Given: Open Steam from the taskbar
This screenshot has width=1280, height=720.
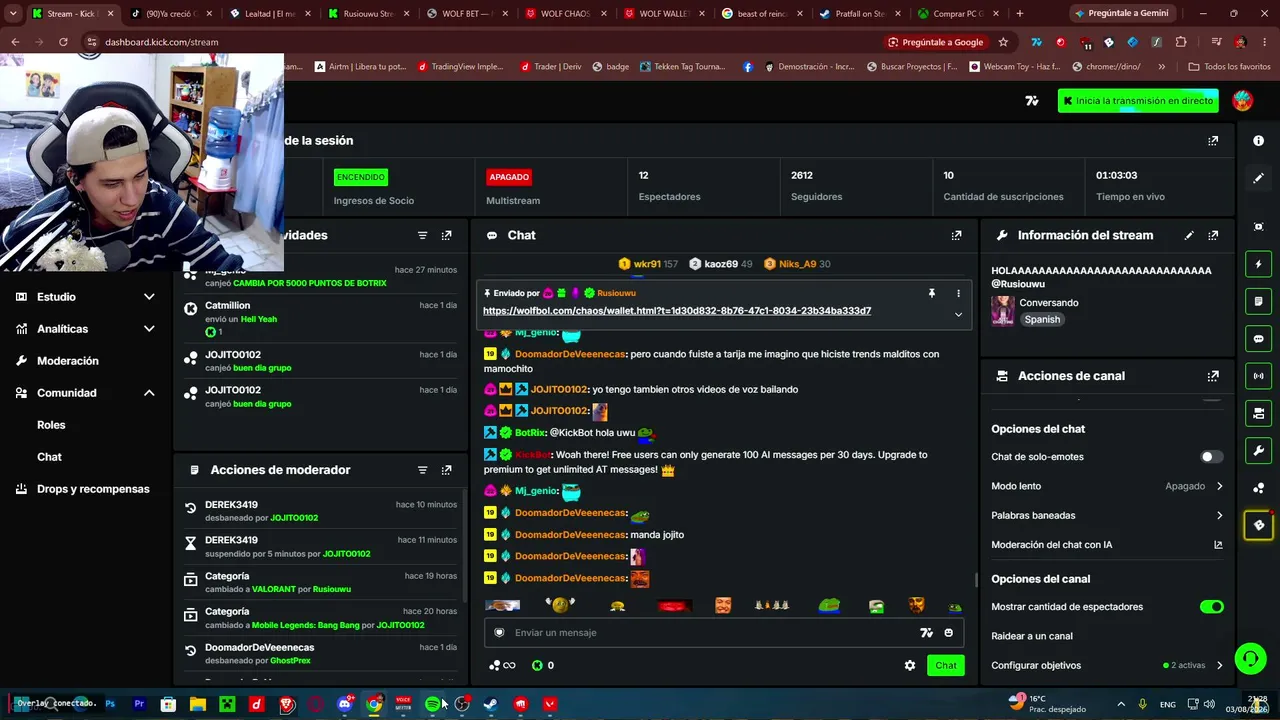Looking at the screenshot, I should point(491,704).
